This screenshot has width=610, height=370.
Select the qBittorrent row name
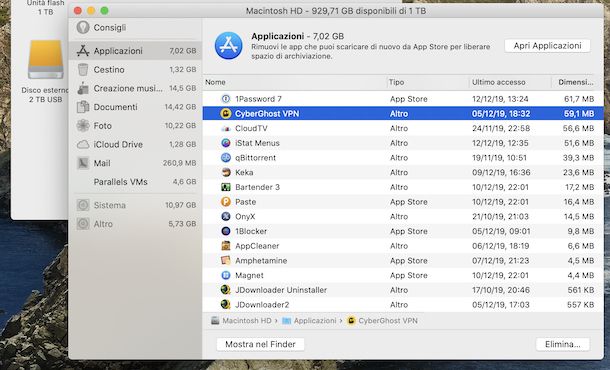255,158
